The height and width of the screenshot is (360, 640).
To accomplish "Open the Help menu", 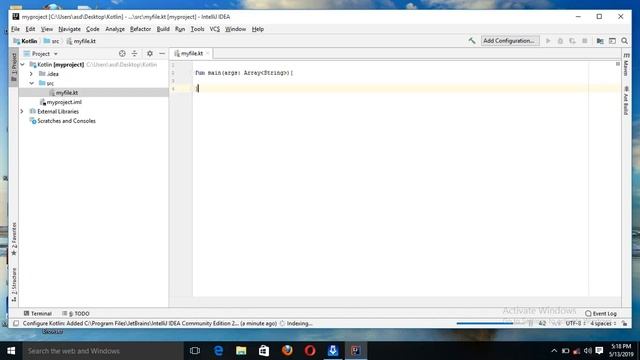I will coord(258,29).
